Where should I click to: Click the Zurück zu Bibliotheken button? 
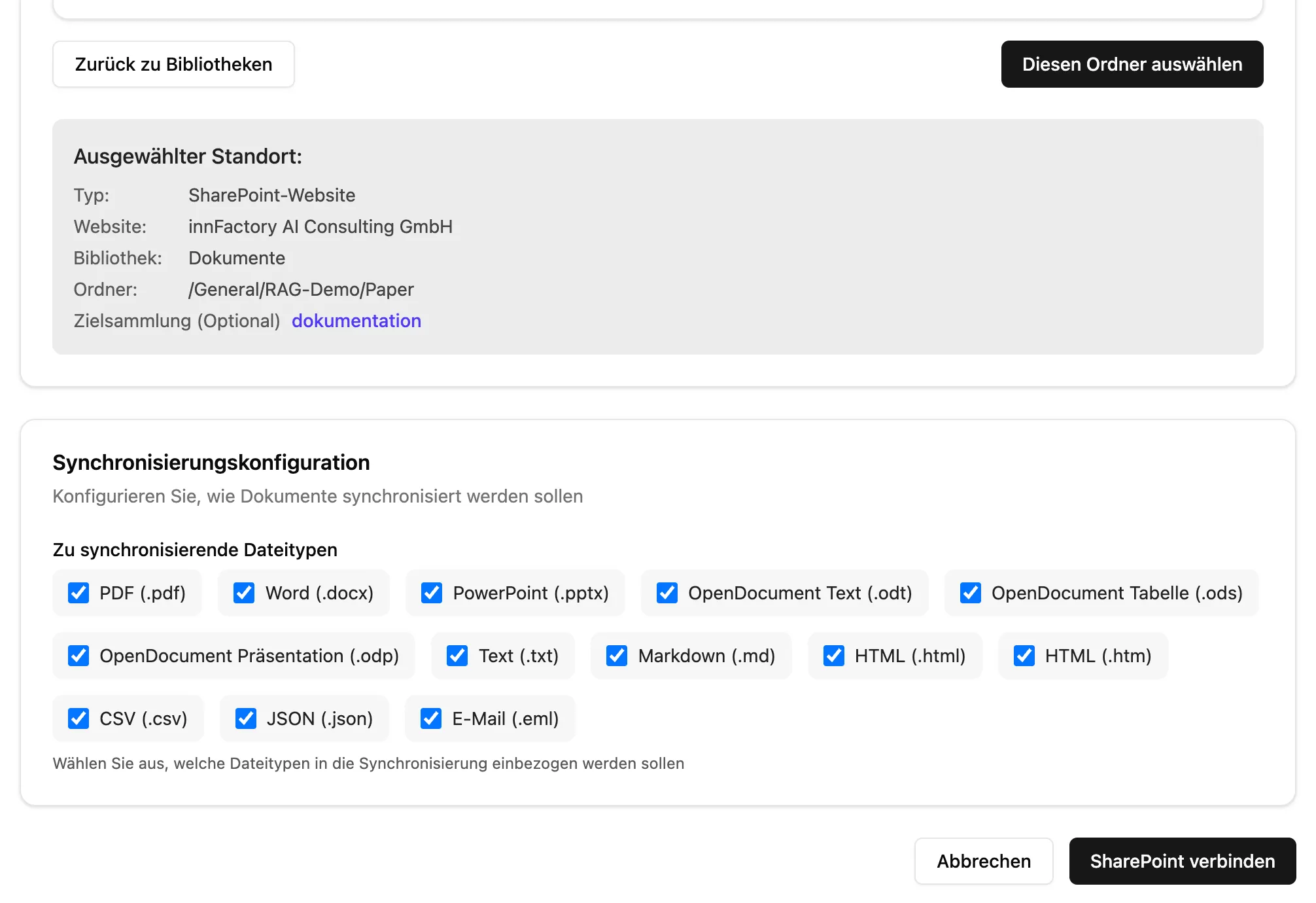tap(173, 64)
